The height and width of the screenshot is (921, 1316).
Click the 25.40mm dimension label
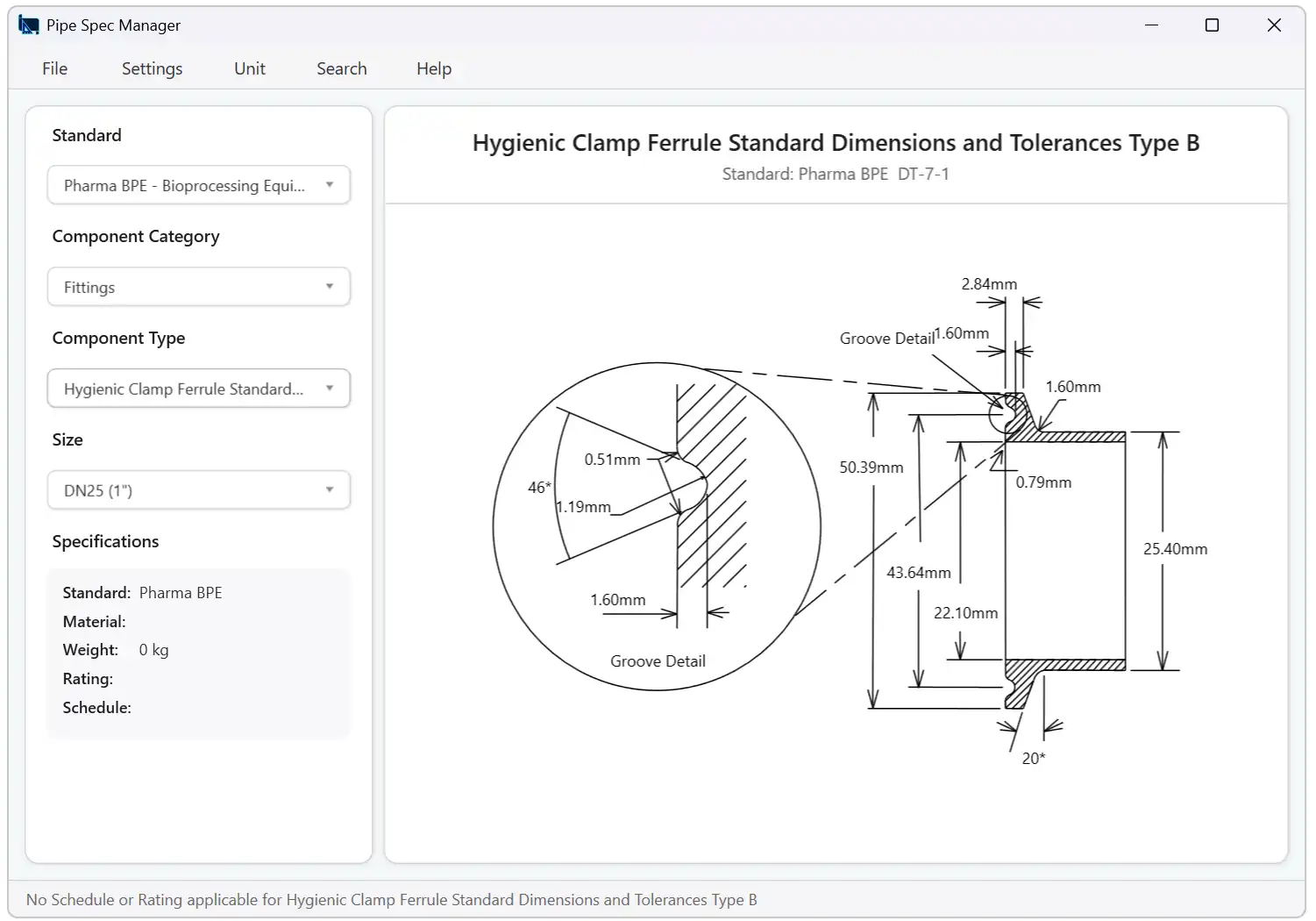click(1175, 549)
